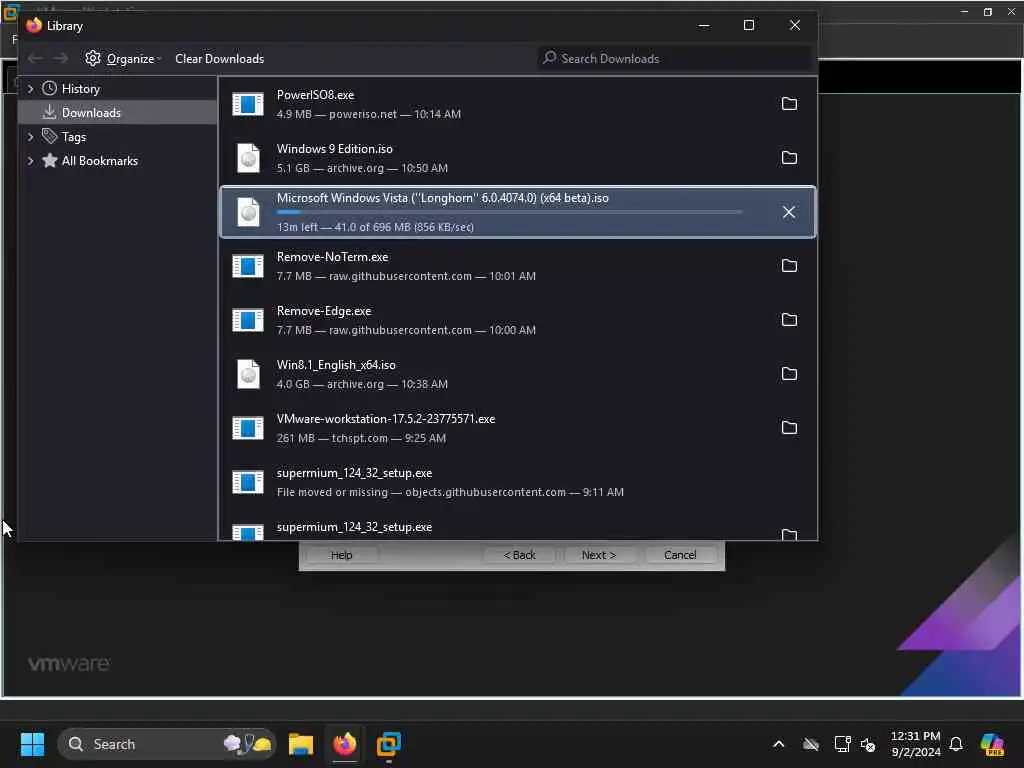1024x768 pixels.
Task: Open folder for Remove-Edge.exe
Action: point(789,320)
